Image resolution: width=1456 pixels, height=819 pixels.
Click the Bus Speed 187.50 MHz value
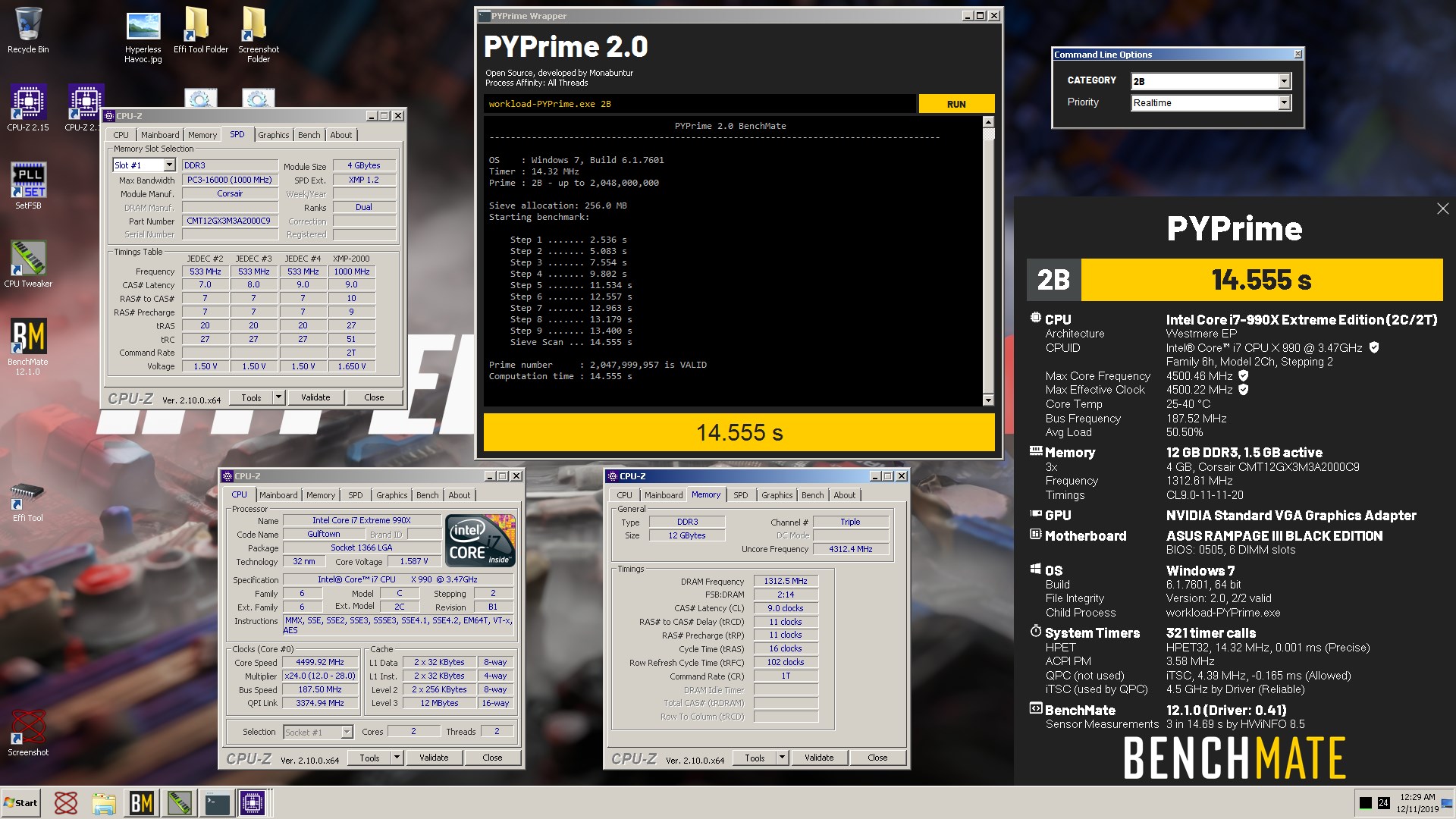(320, 689)
